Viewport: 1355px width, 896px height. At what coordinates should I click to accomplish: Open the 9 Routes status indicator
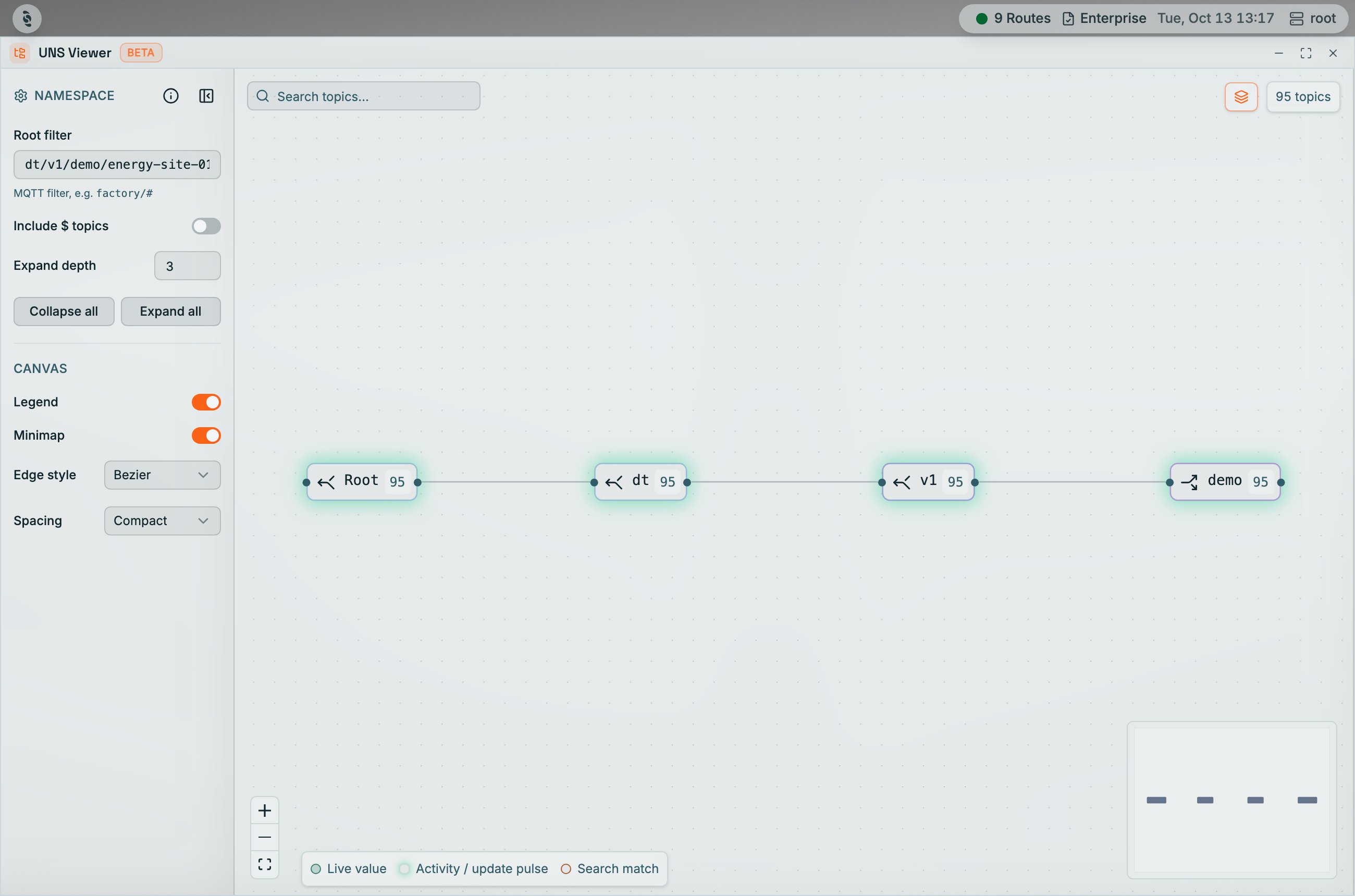coord(1013,18)
